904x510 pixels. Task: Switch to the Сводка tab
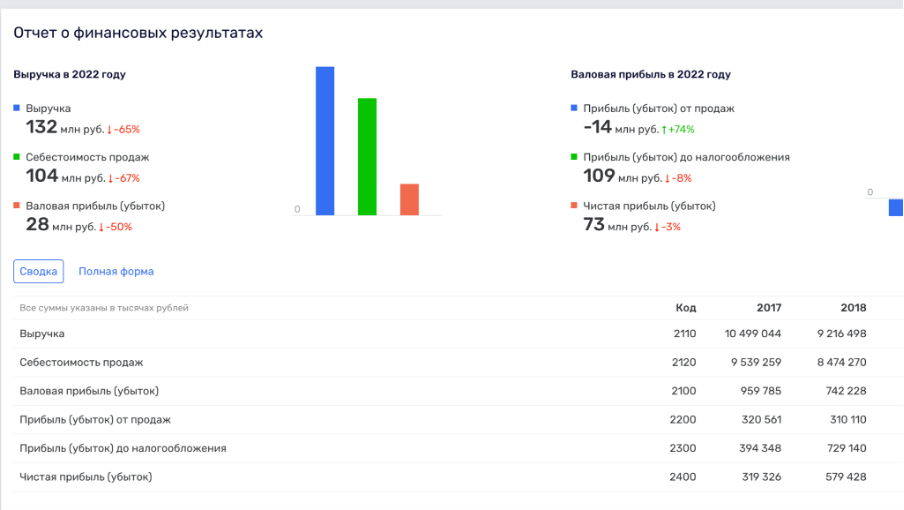click(38, 271)
